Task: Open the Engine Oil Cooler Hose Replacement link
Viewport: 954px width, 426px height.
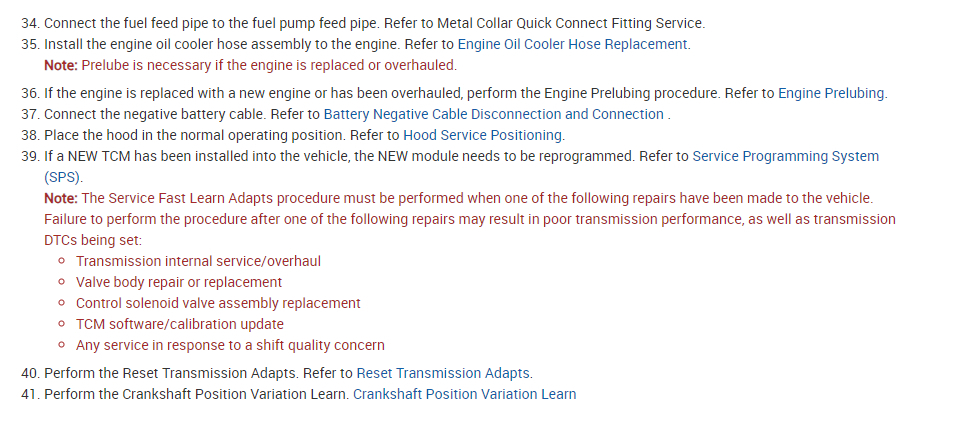Action: 572,44
